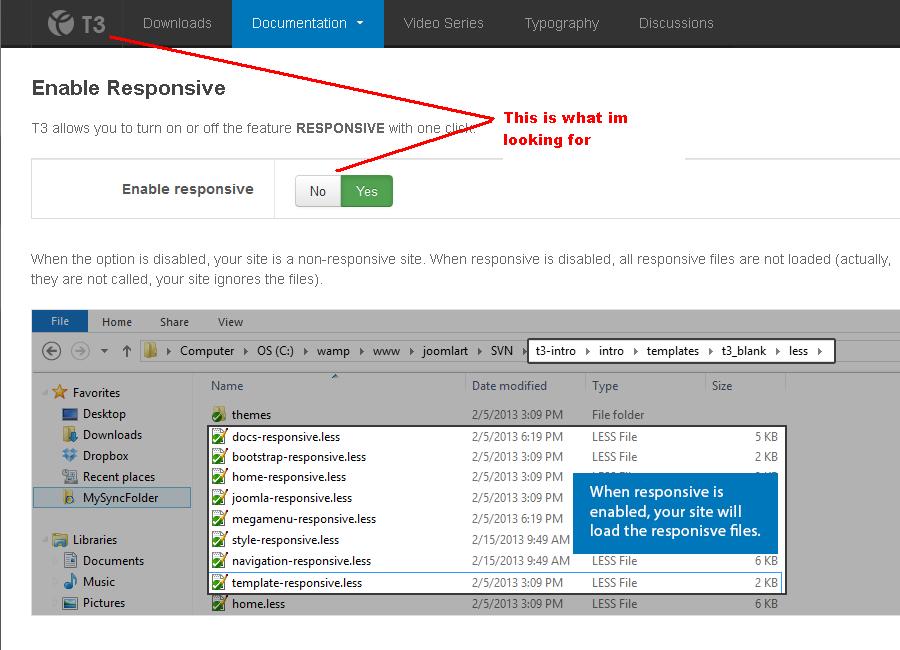Click the Up one level arrow
900x650 pixels.
[127, 351]
